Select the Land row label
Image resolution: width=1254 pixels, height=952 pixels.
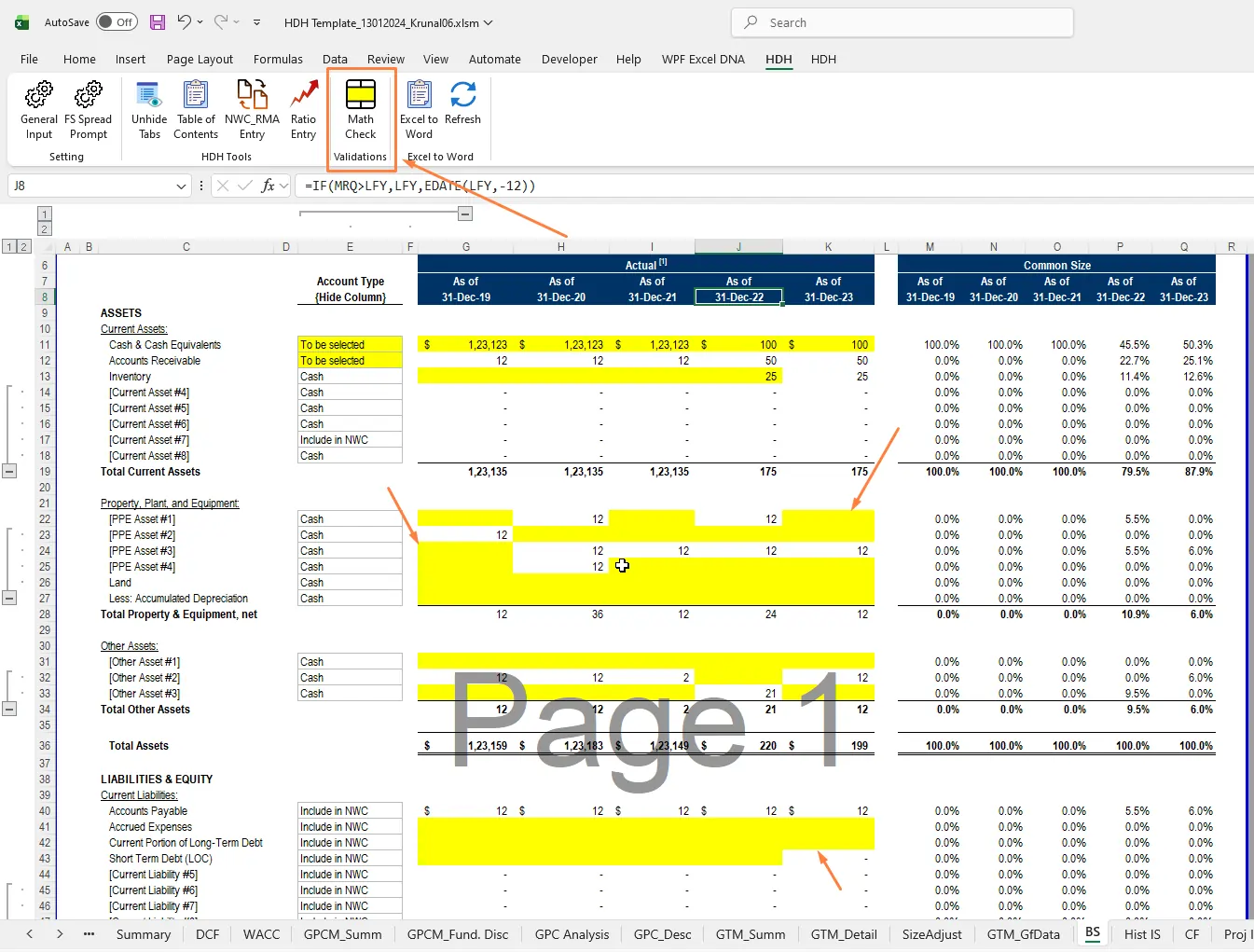point(120,583)
